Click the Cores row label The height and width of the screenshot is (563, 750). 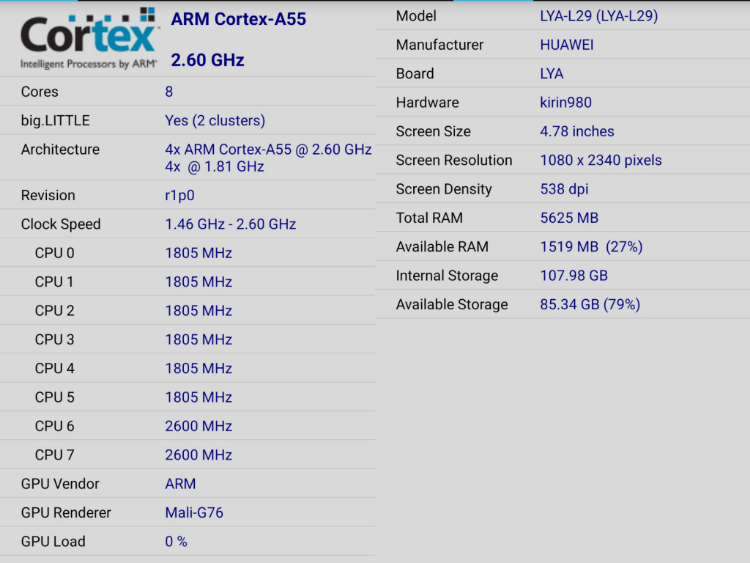click(39, 91)
